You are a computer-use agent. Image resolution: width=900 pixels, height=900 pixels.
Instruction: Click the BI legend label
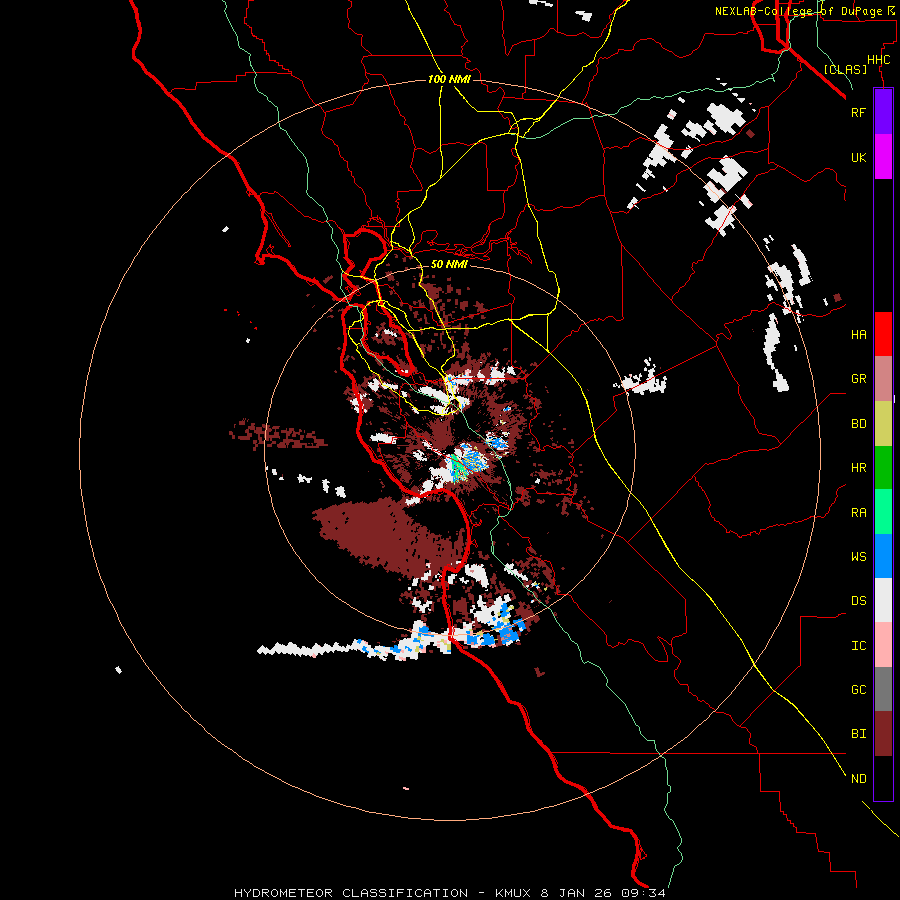tap(858, 734)
